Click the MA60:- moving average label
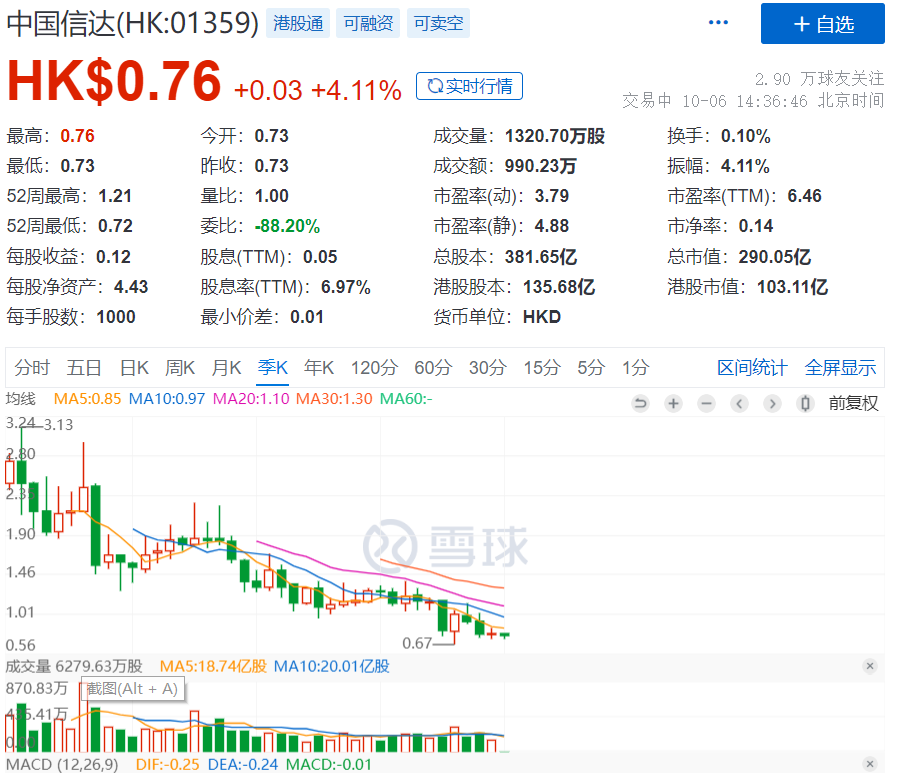 point(406,399)
